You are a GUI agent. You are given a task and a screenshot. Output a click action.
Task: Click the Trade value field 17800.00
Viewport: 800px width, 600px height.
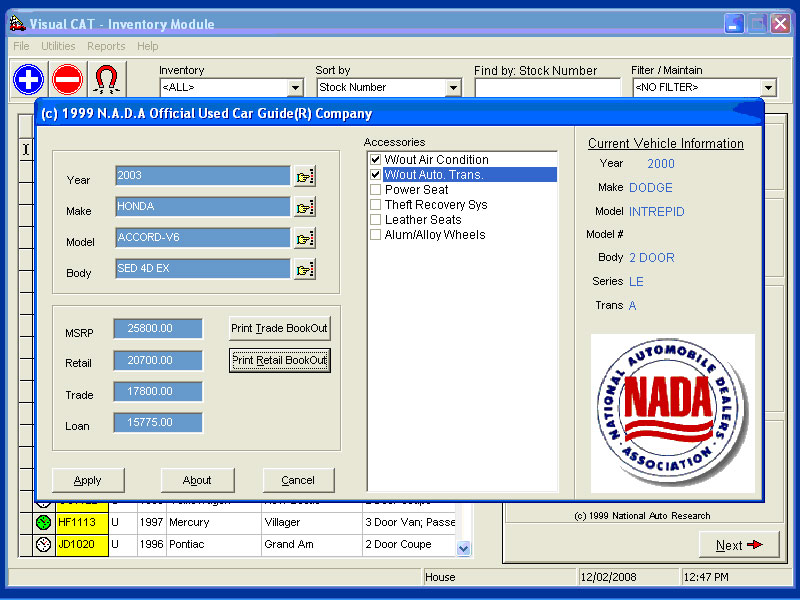tap(158, 391)
